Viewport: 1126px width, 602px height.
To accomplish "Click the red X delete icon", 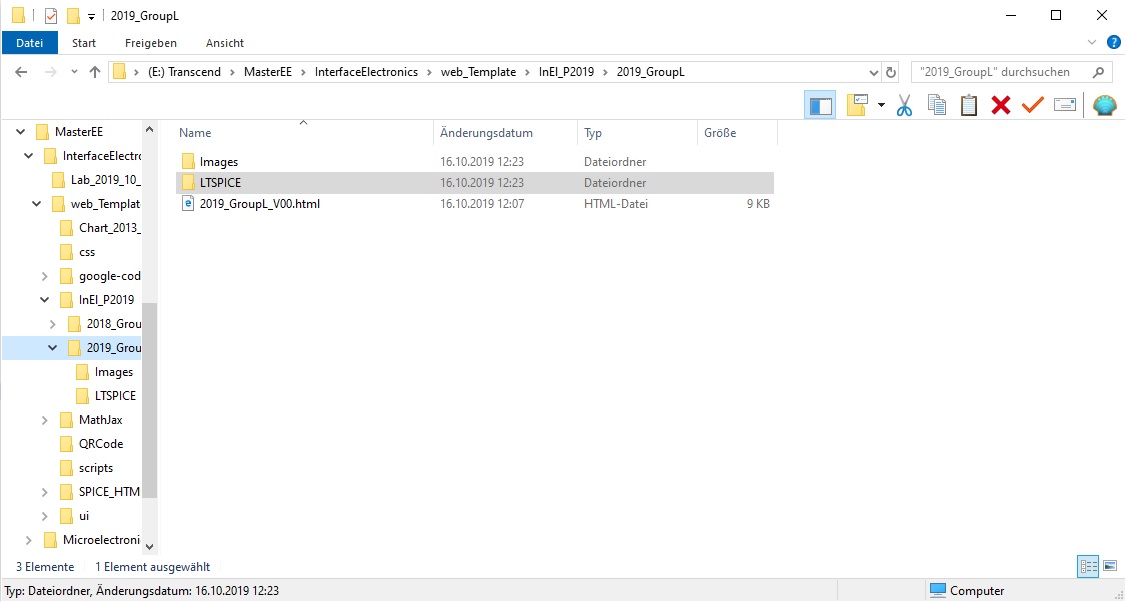I will [1001, 105].
